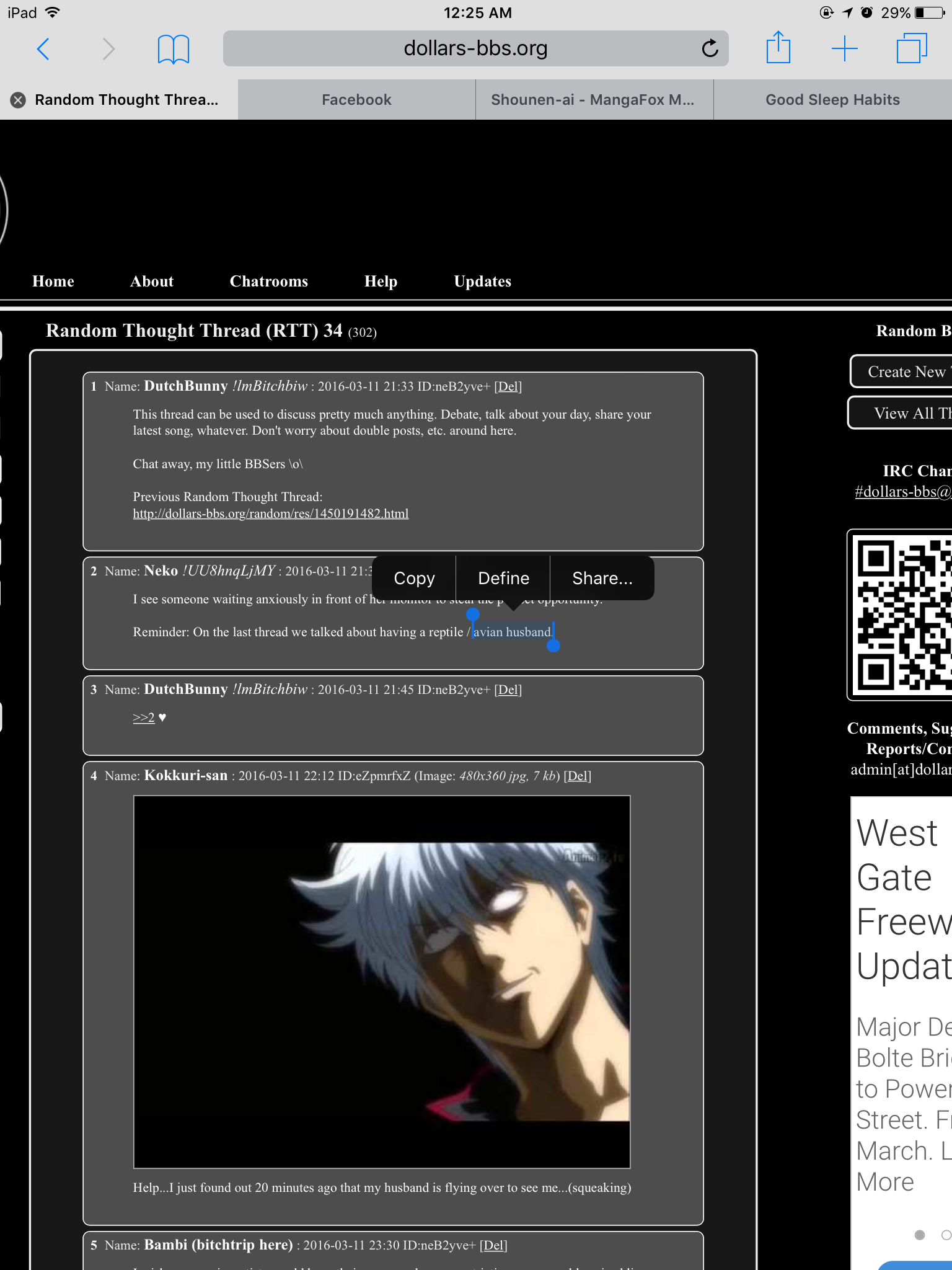Screen dimensions: 952x1270
Task: Open the Home nav link
Action: pyautogui.click(x=53, y=282)
